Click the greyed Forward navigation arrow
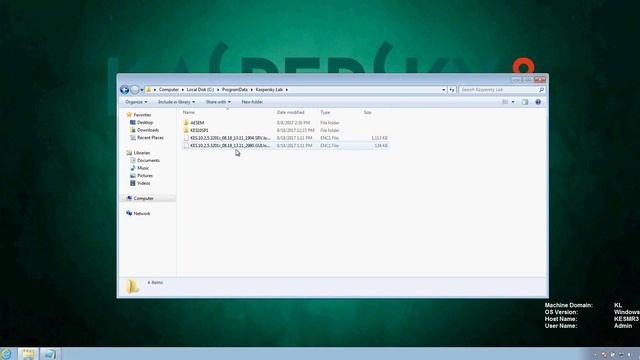 click(x=134, y=90)
